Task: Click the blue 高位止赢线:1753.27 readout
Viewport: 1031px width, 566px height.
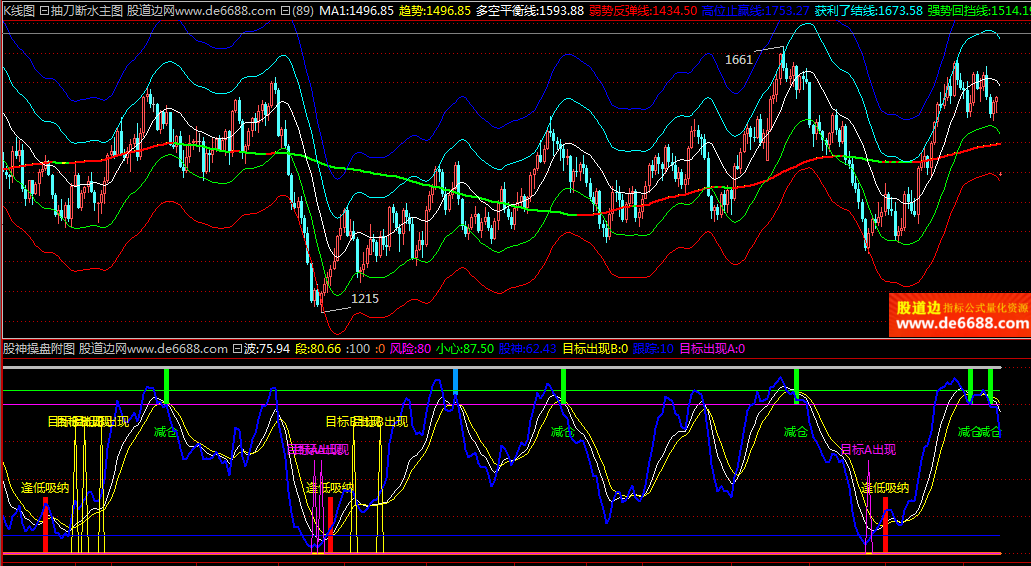Action: coord(755,11)
